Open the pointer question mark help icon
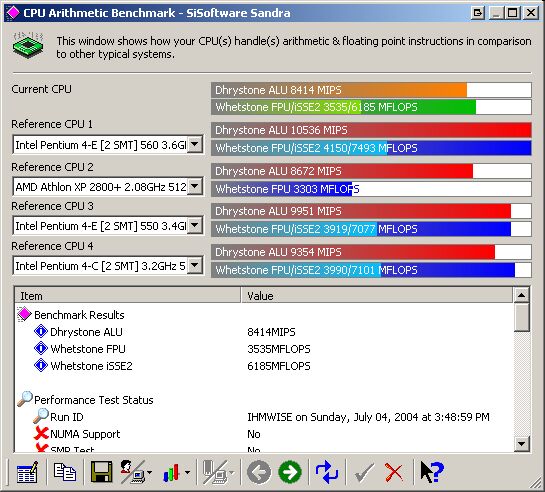545x492 pixels. (432, 472)
